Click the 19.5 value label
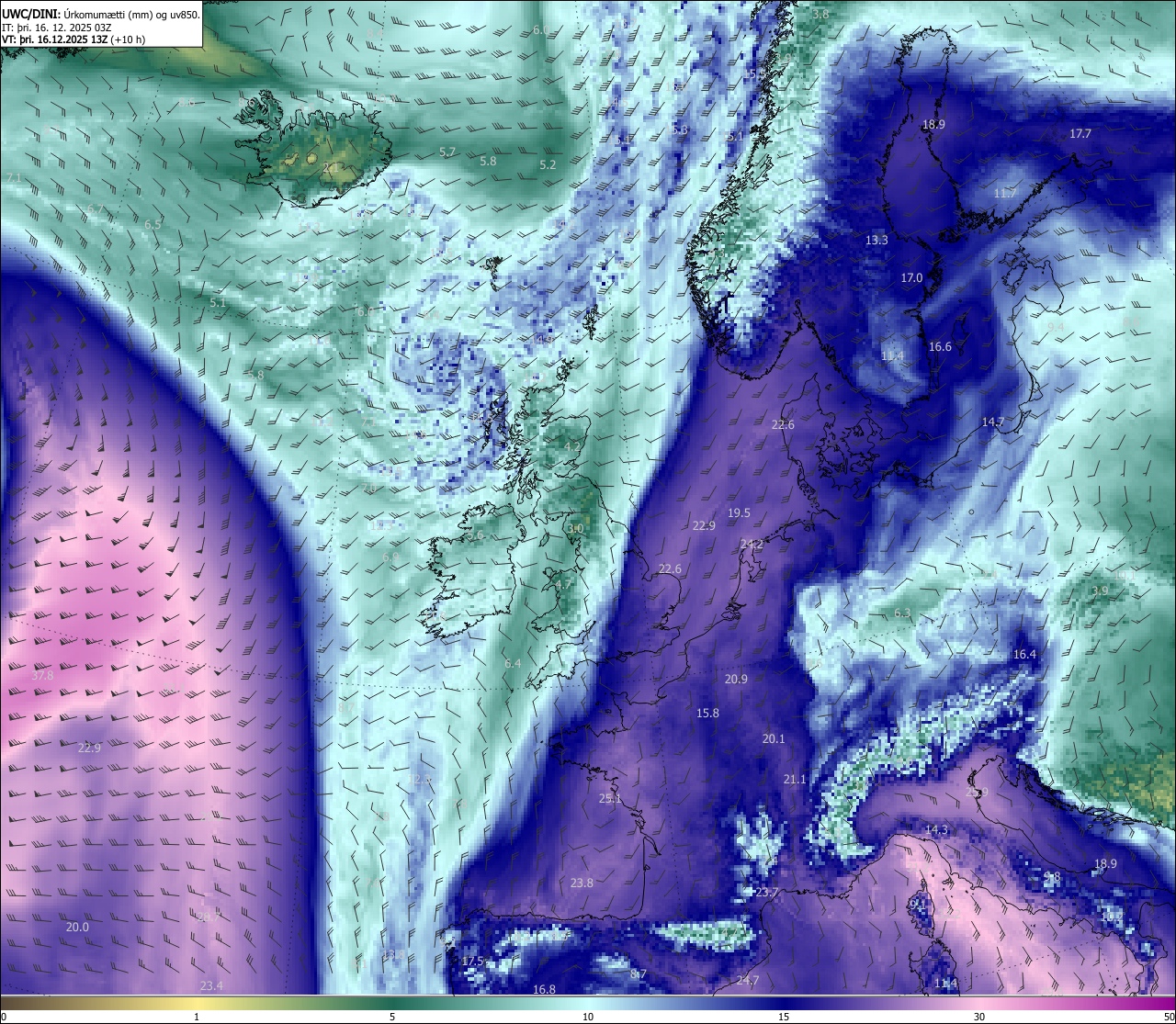 (739, 513)
